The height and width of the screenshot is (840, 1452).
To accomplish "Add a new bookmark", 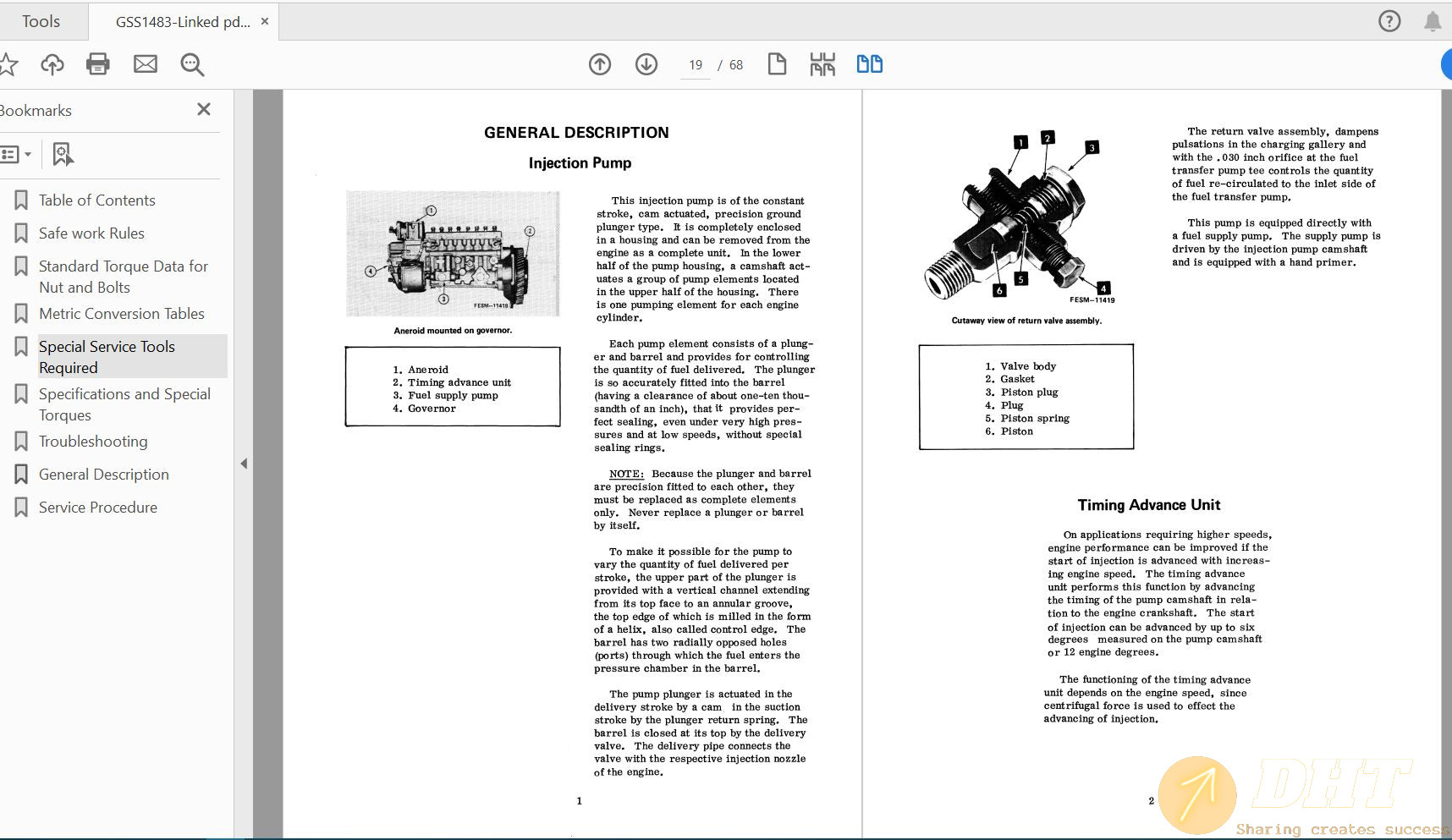I will pyautogui.click(x=63, y=154).
